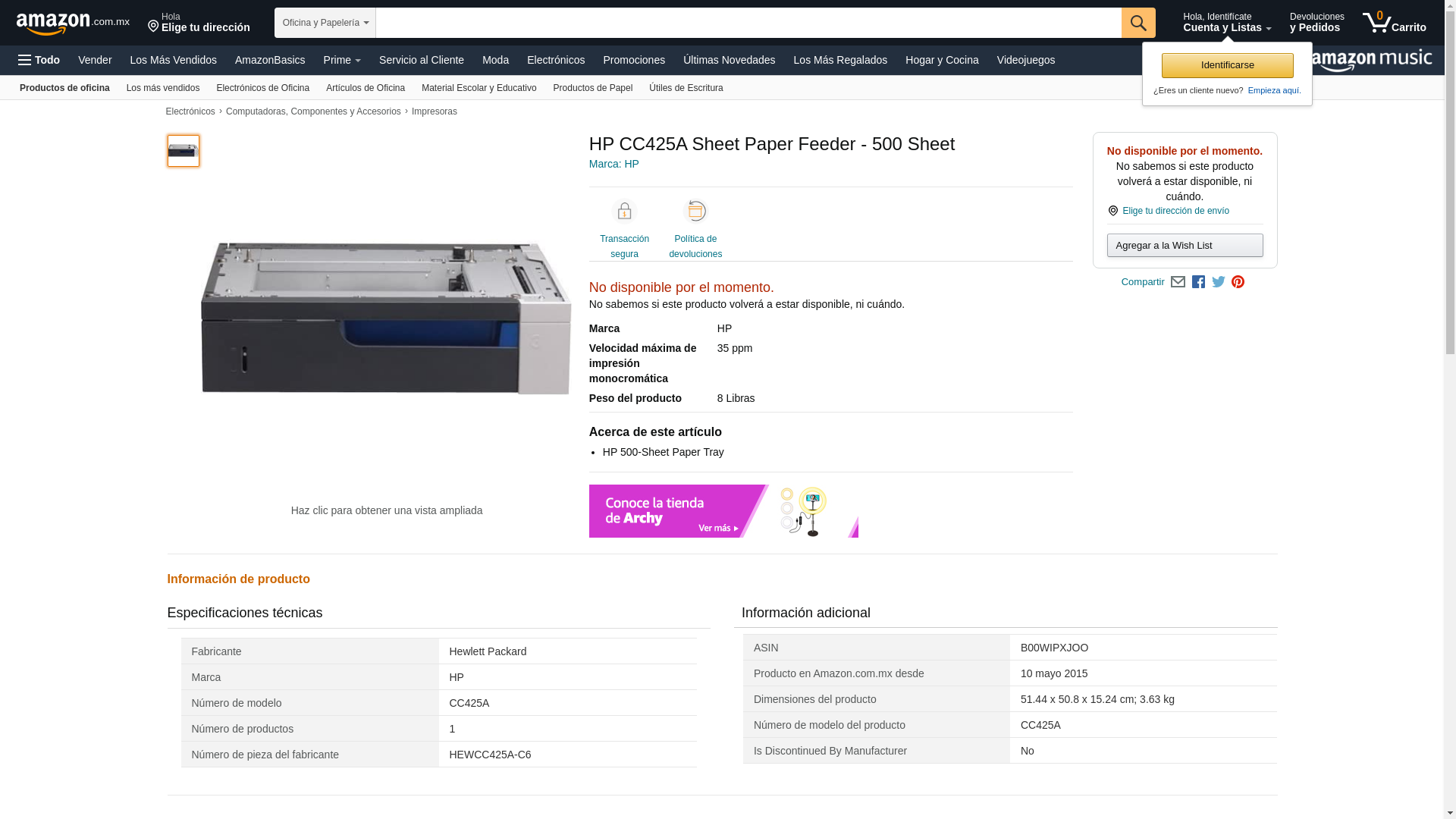1456x819 pixels.
Task: Share product via email icon
Action: tap(1178, 282)
